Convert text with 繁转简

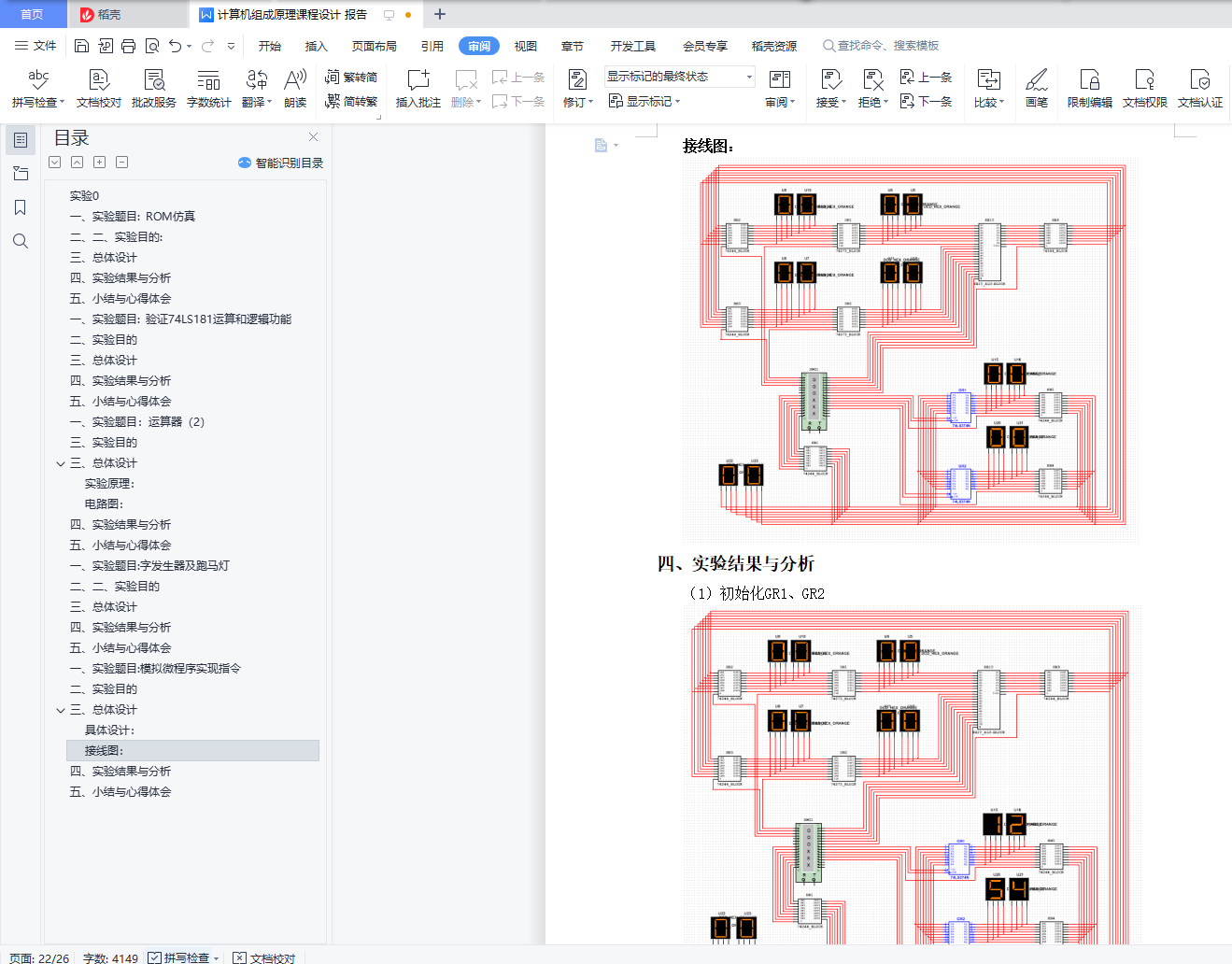(x=351, y=78)
